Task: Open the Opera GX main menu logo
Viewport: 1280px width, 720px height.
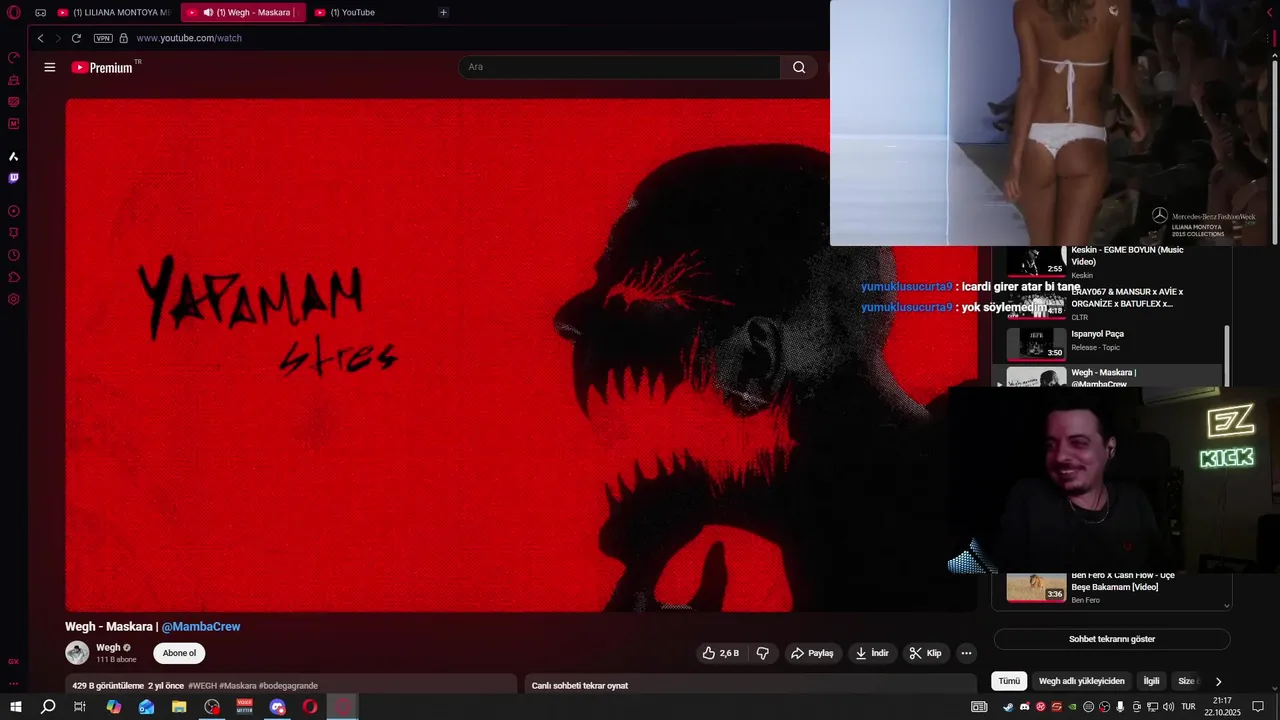Action: [14, 12]
